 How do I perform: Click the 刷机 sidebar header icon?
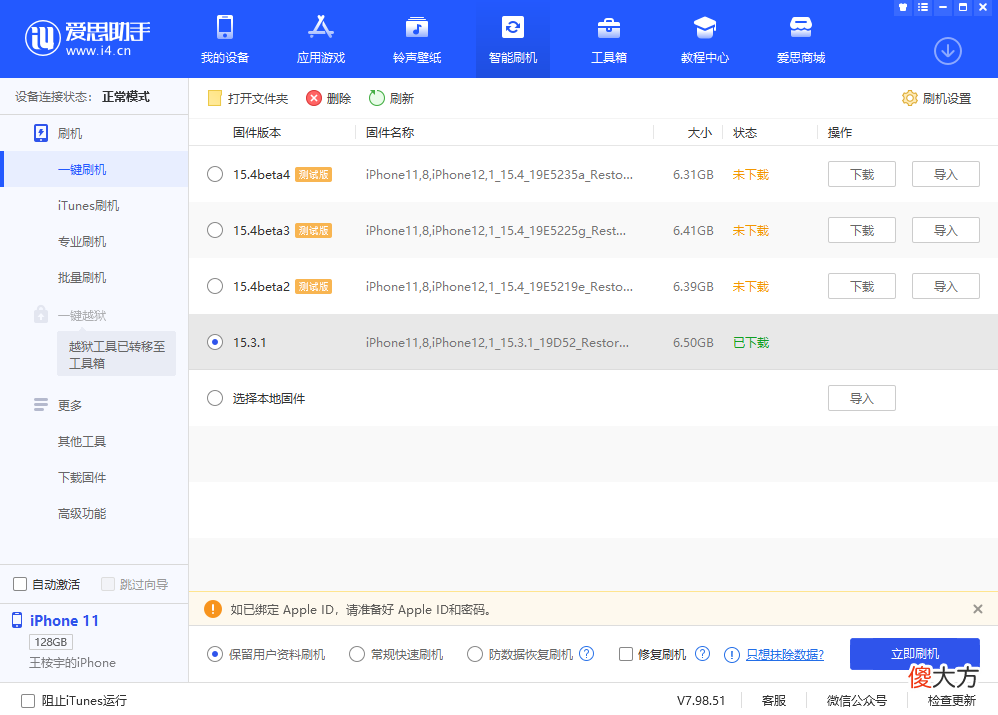tap(41, 133)
